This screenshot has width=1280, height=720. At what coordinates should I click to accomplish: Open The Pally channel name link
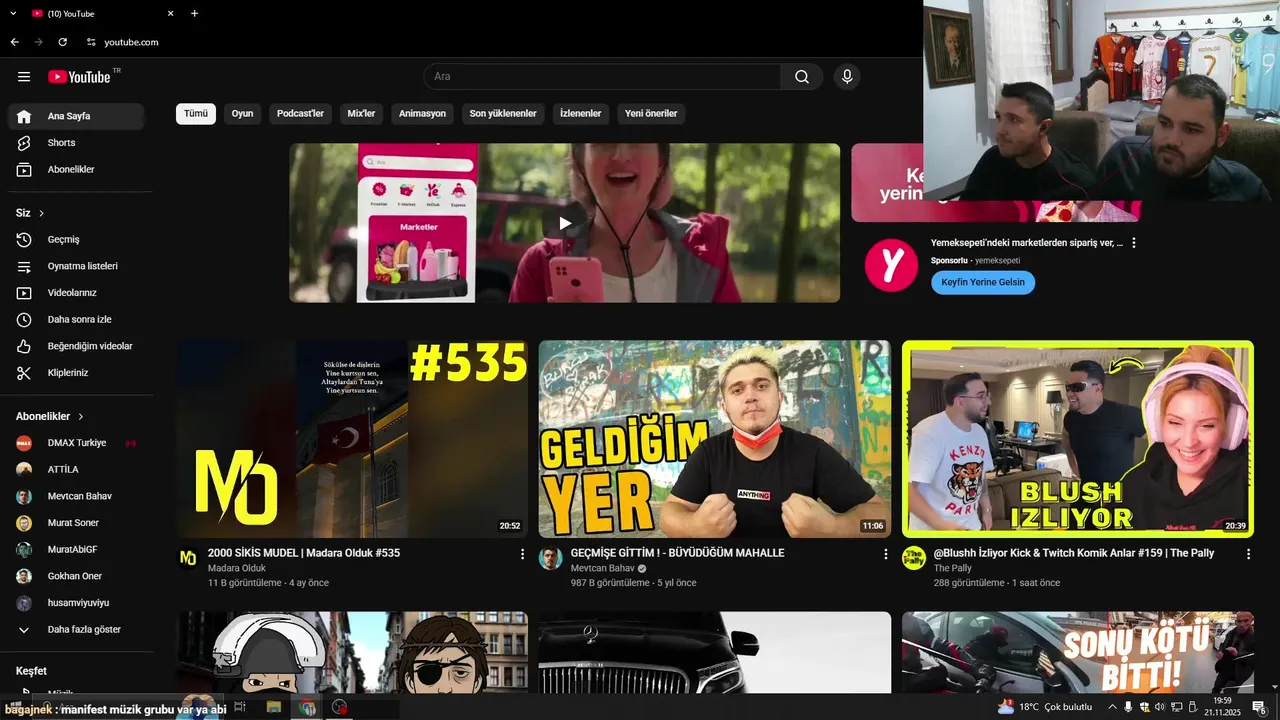pyautogui.click(x=953, y=568)
